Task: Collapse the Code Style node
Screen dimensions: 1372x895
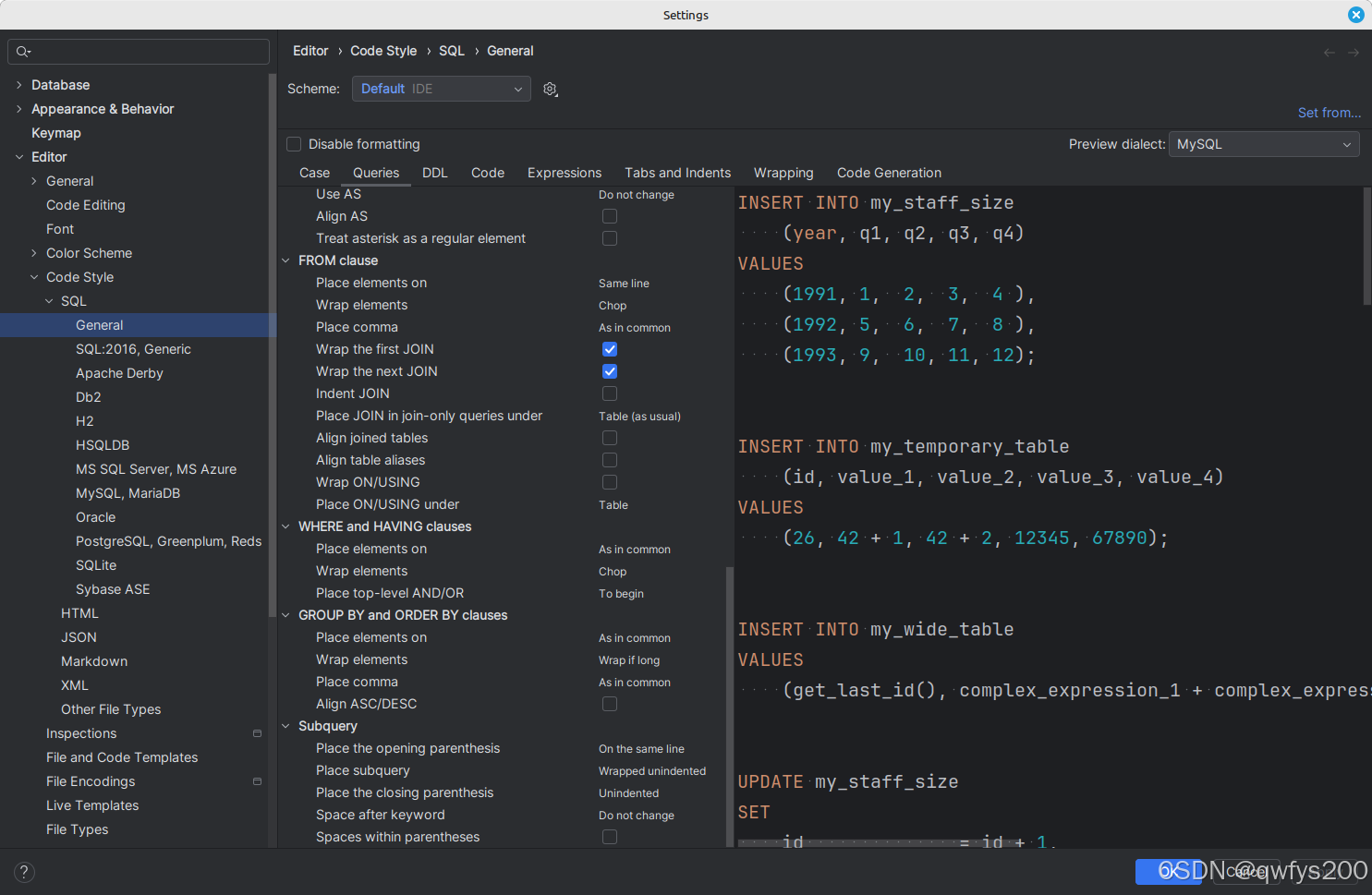Action: [x=34, y=277]
